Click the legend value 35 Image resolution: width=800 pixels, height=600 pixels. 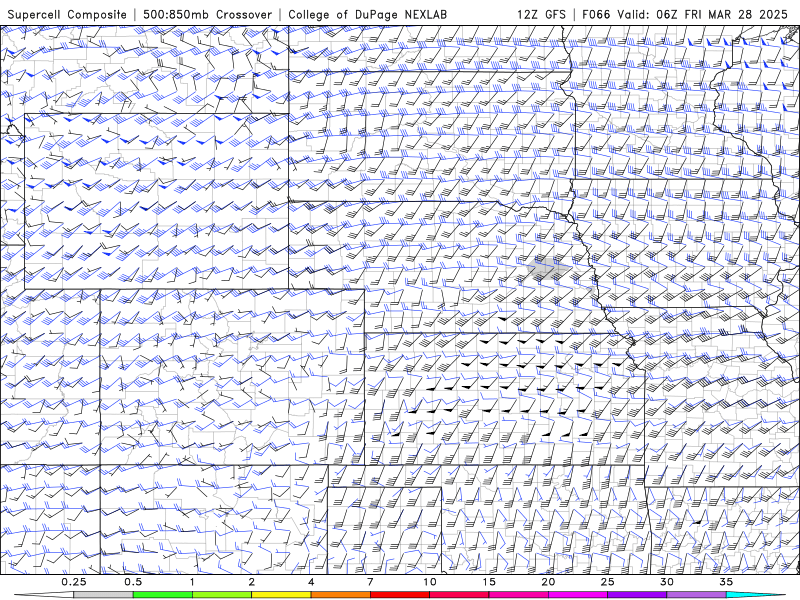point(726,582)
